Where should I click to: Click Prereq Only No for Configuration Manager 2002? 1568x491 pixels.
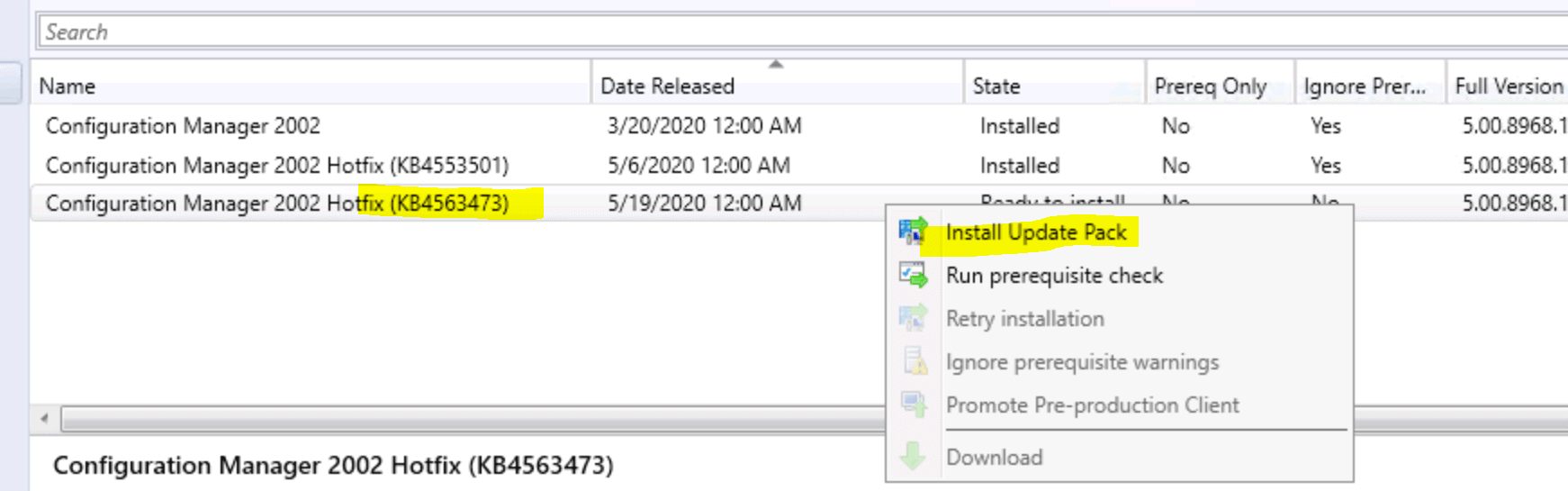point(1176,126)
